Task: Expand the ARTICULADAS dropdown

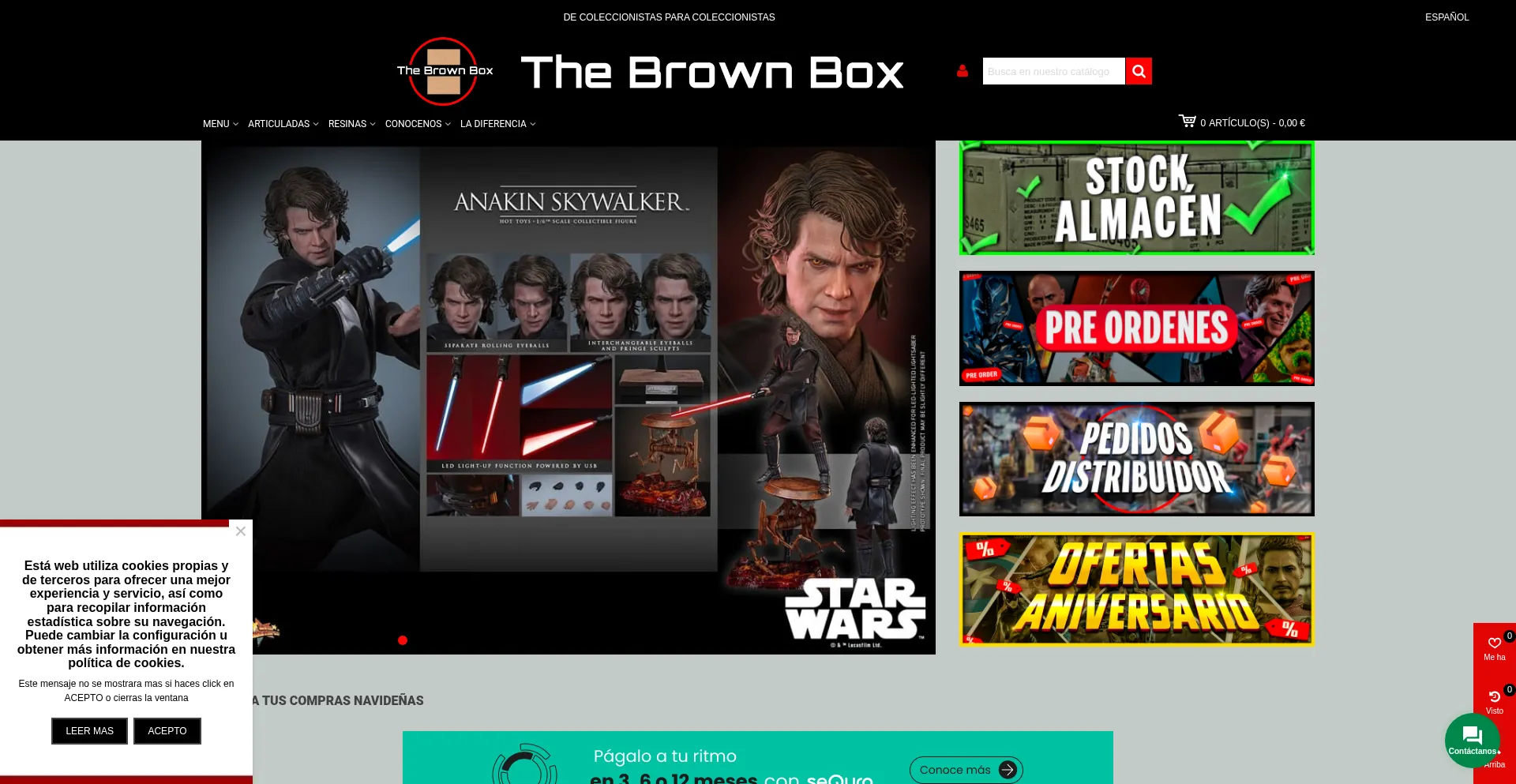Action: click(x=283, y=124)
